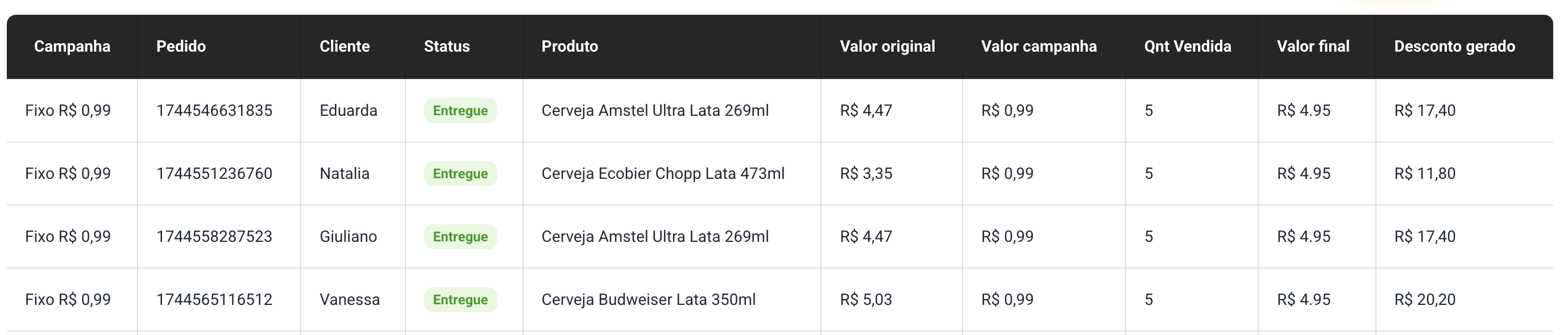Click the Campanha column header
The image size is (1568, 335).
click(72, 46)
